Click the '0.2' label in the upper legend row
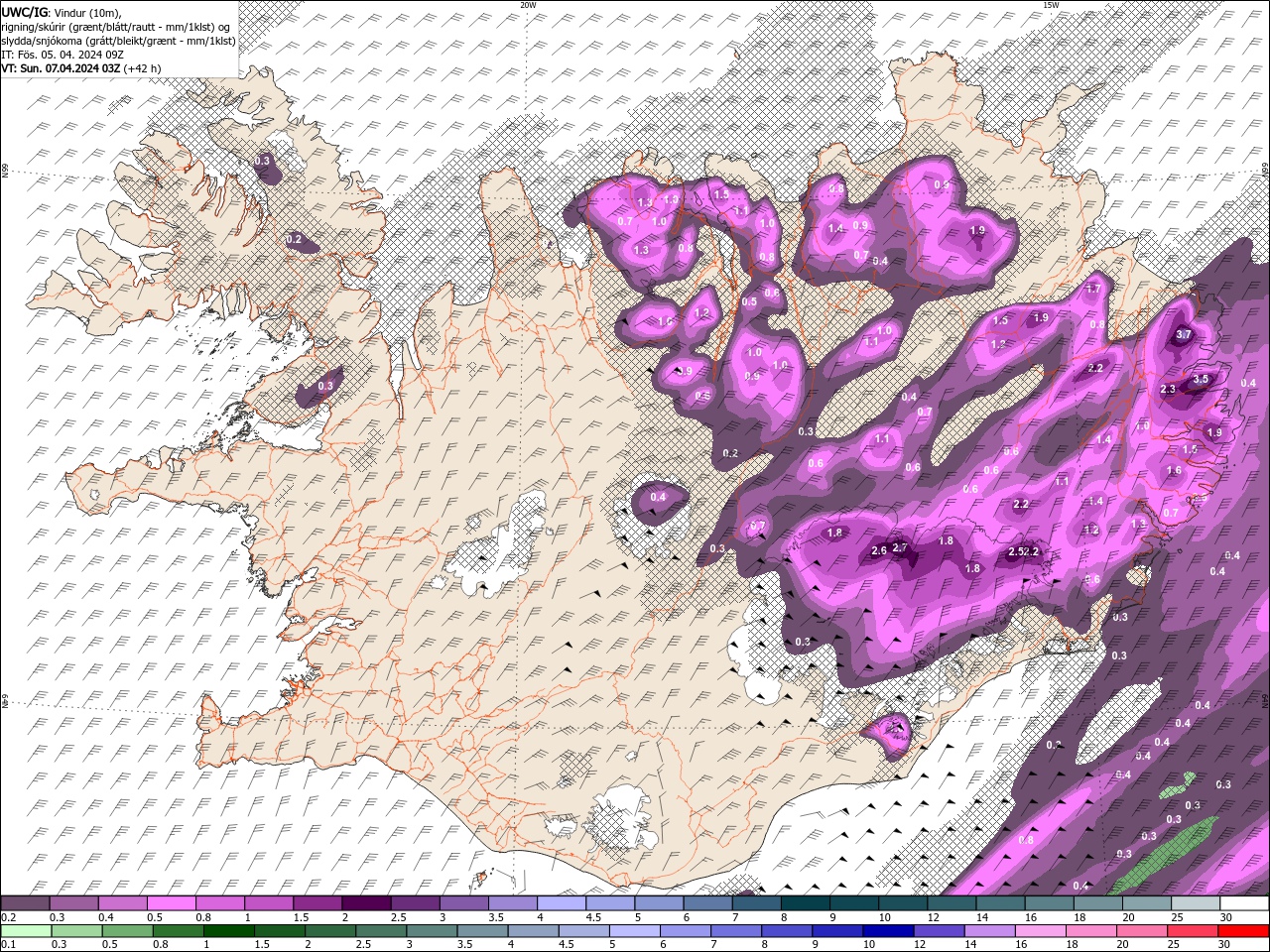 (7, 917)
